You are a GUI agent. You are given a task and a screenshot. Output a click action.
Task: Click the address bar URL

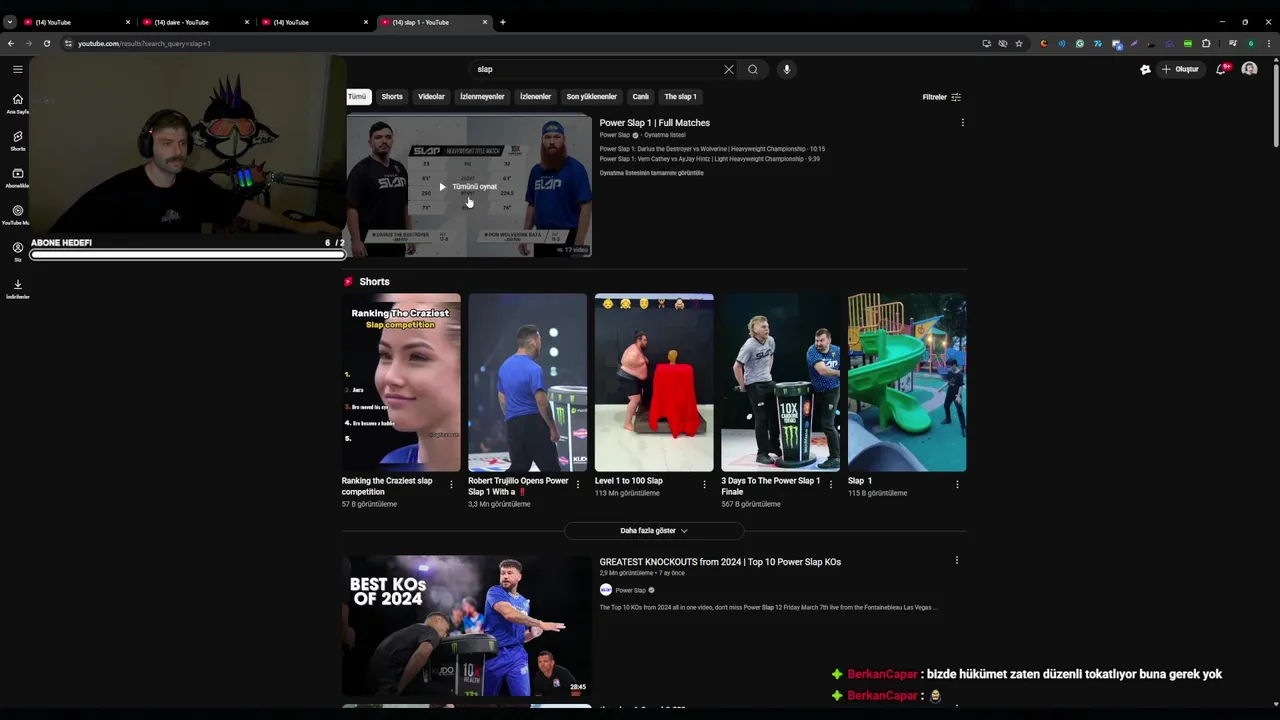(144, 43)
